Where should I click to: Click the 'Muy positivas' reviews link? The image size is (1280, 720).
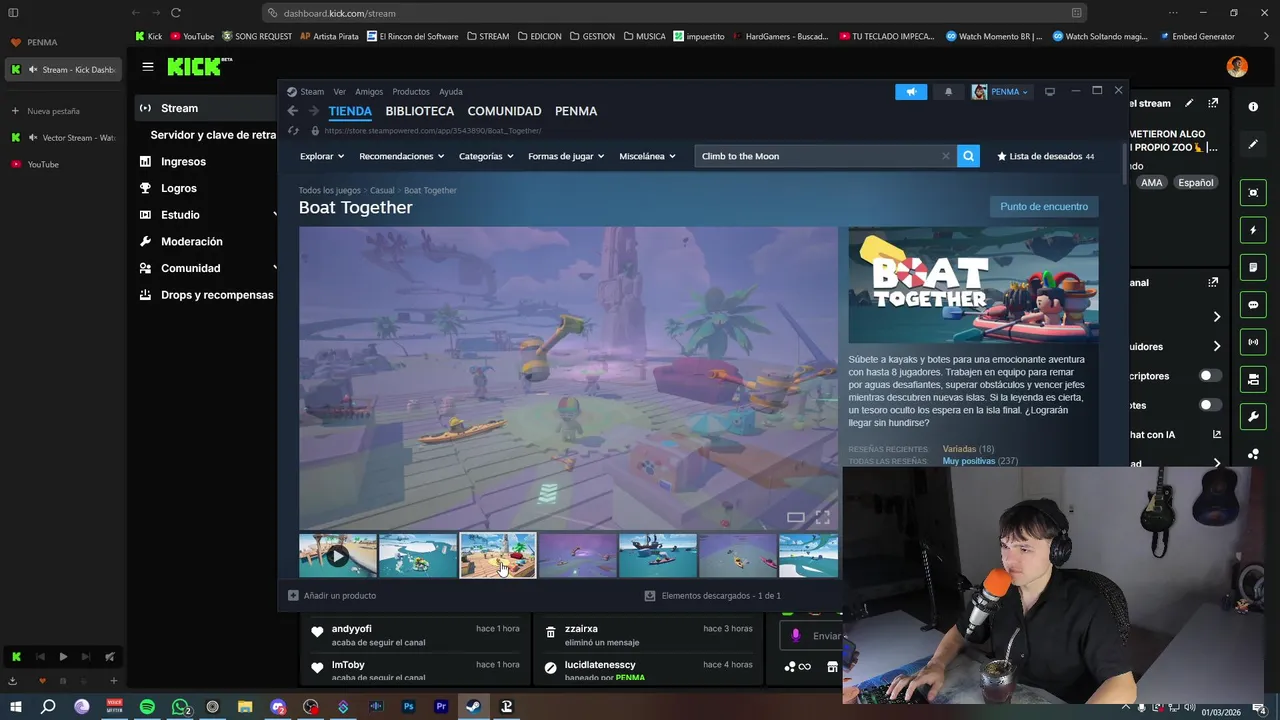point(968,461)
